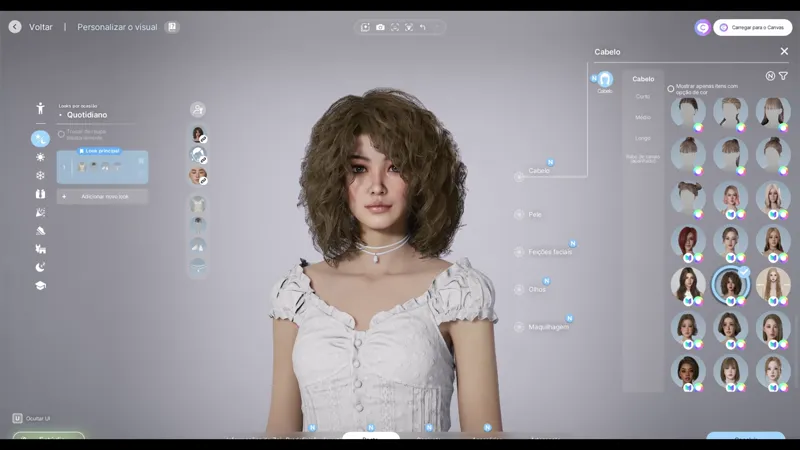Select the party popper outfit icon

pos(40,212)
